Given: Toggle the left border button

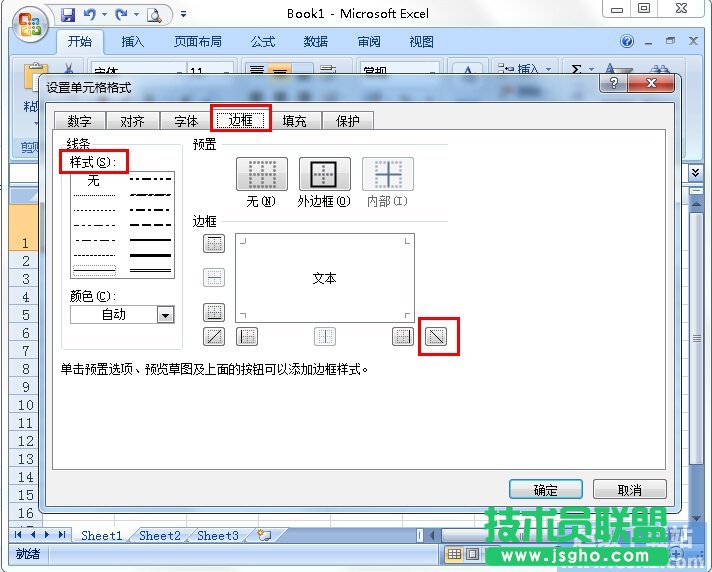Looking at the screenshot, I should click(246, 337).
